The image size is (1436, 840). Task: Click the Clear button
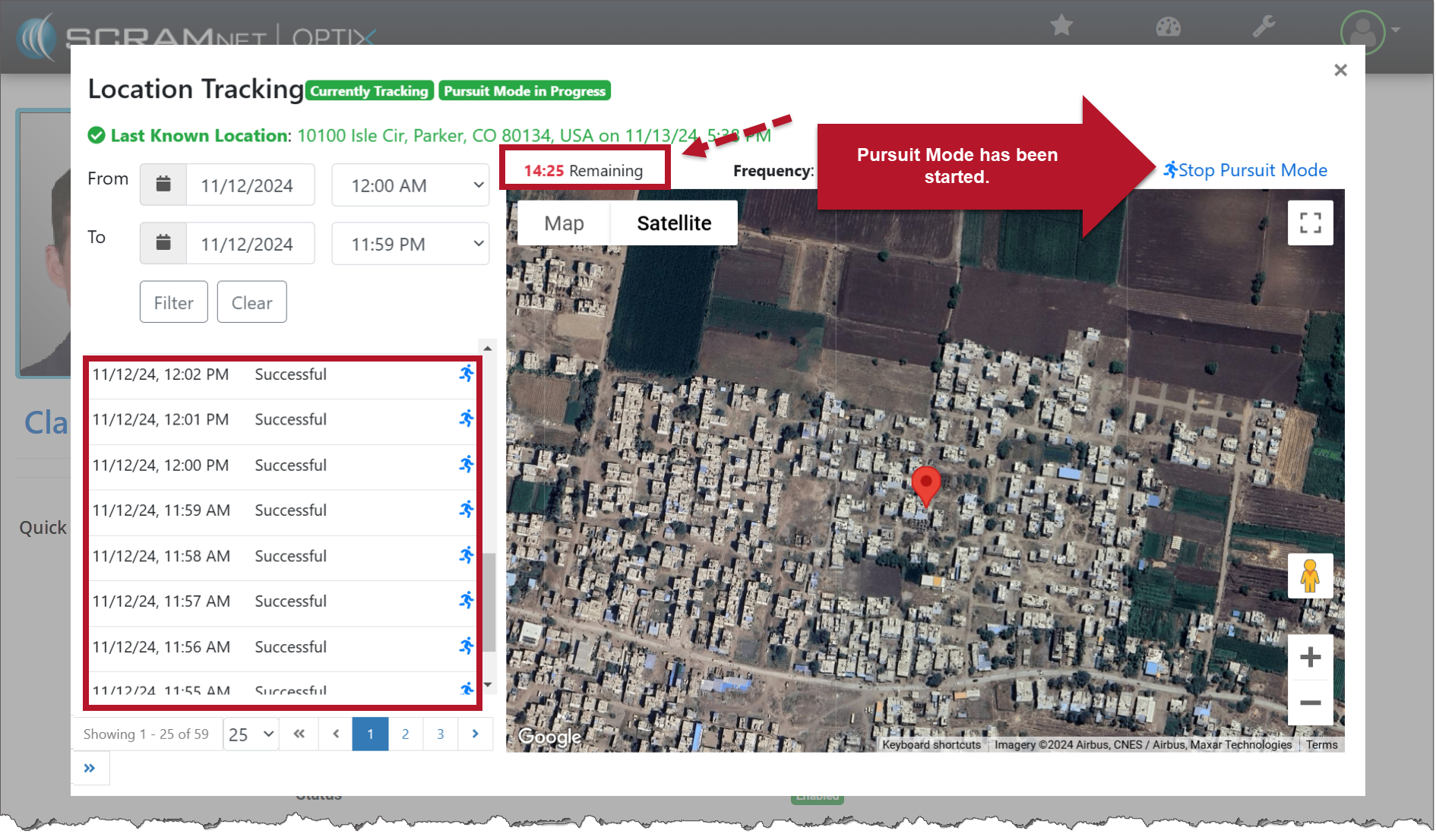[x=251, y=302]
